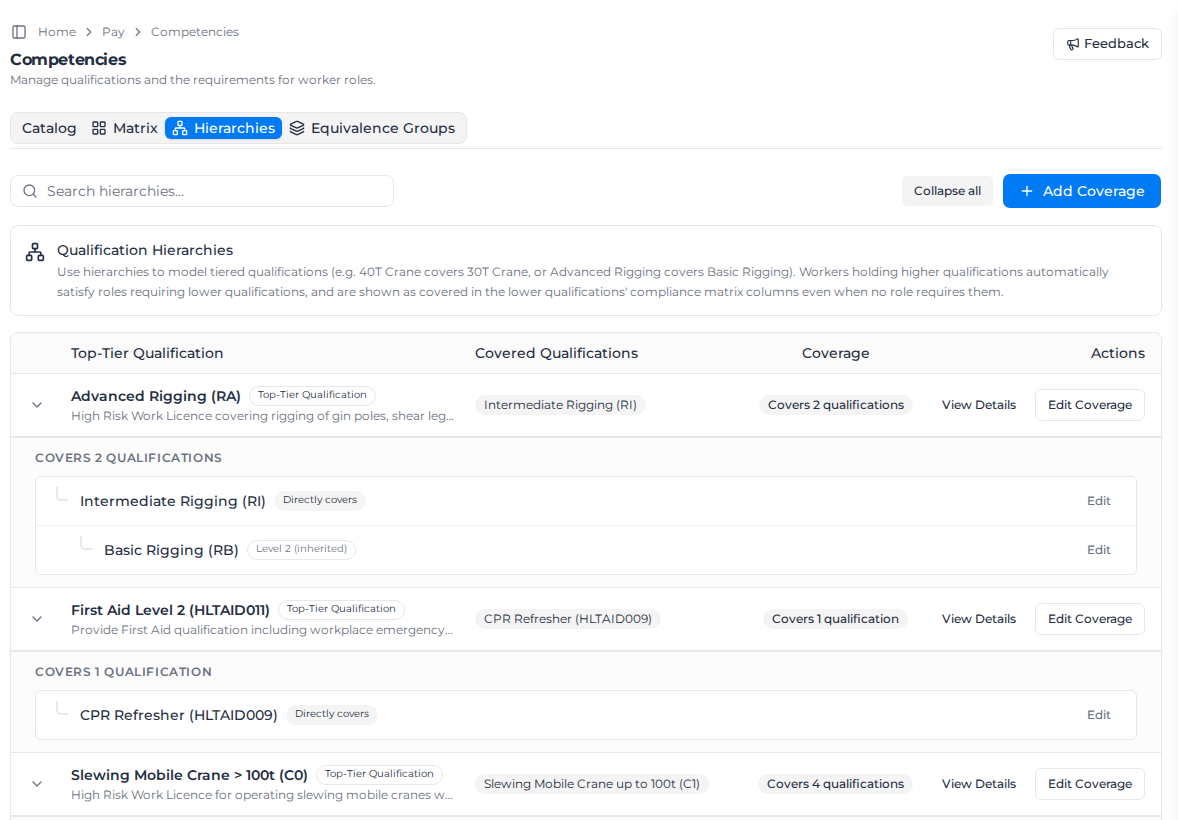This screenshot has height=820, width=1178.
Task: Click Collapse all button
Action: click(x=947, y=191)
